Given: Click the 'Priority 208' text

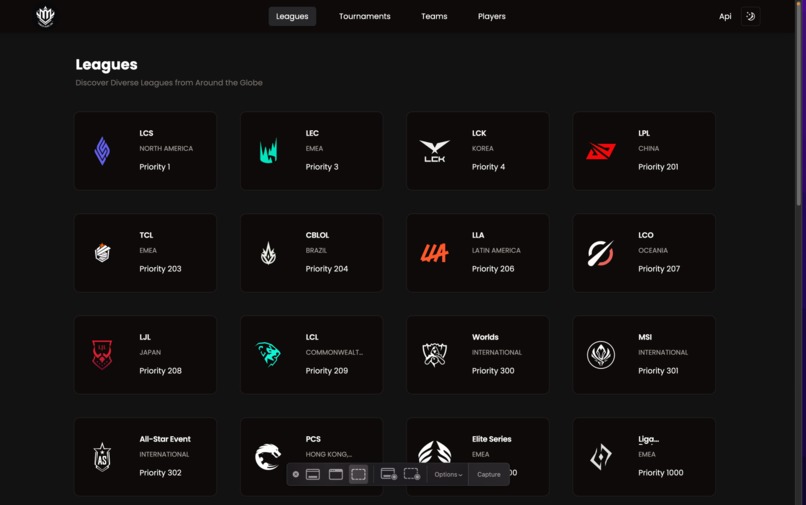Looking at the screenshot, I should tap(160, 371).
